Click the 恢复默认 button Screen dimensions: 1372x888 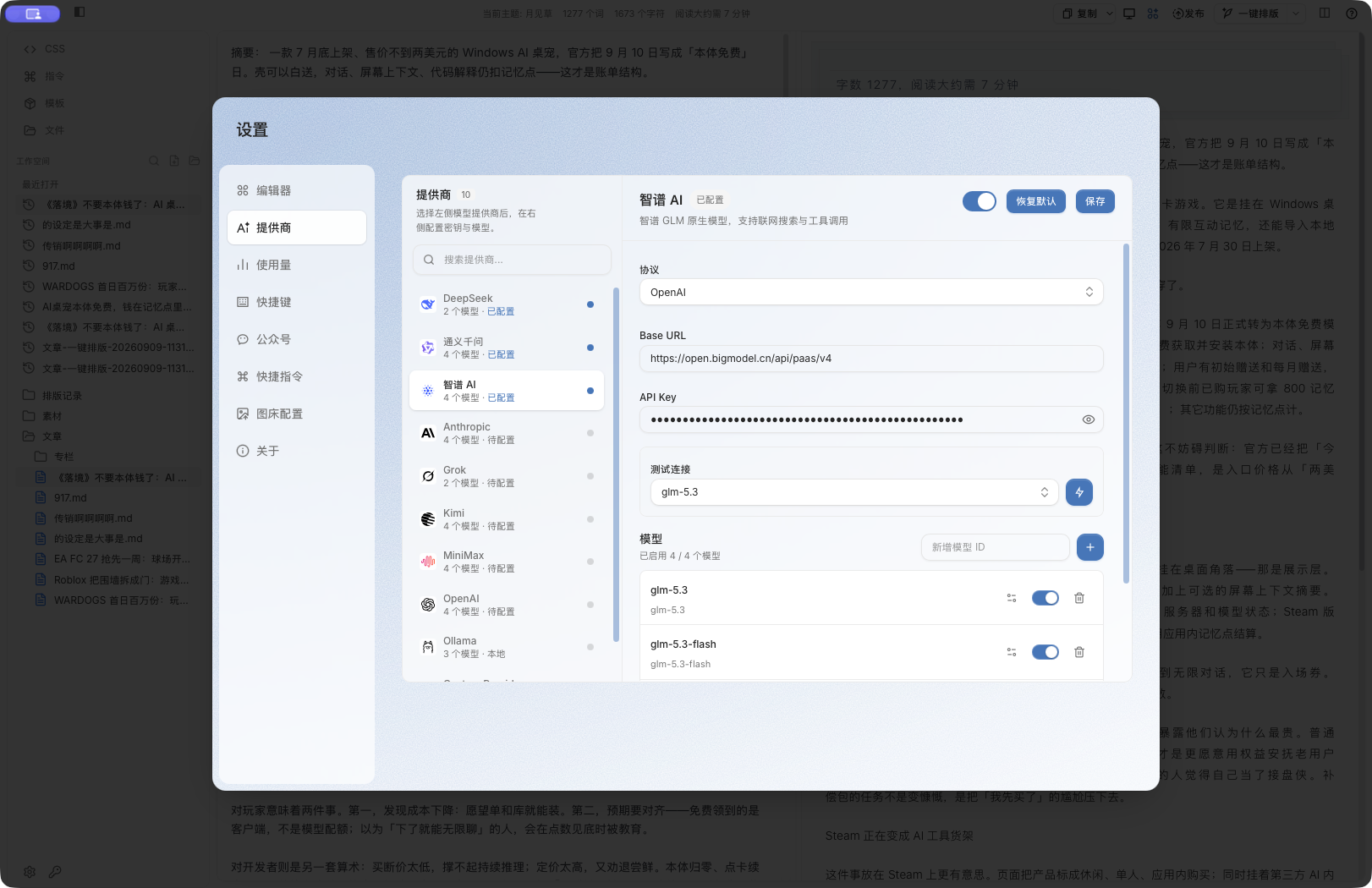pos(1035,201)
